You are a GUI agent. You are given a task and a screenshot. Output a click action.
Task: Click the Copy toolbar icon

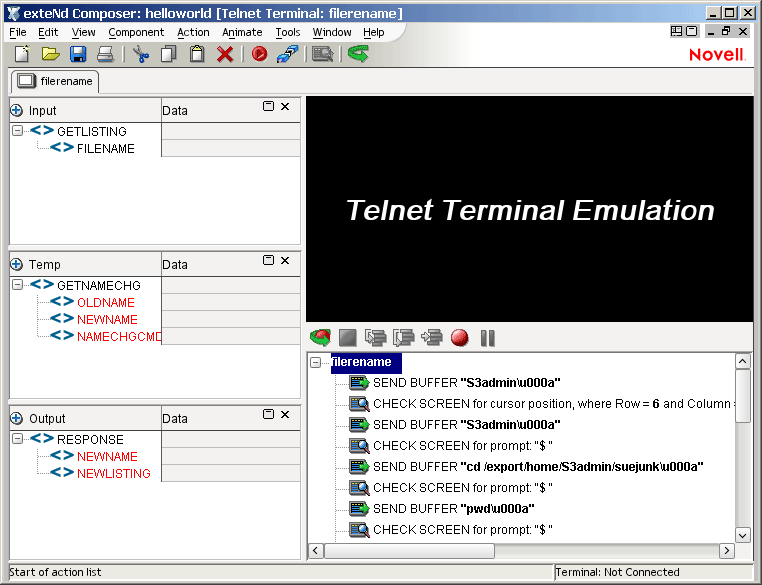pyautogui.click(x=169, y=53)
